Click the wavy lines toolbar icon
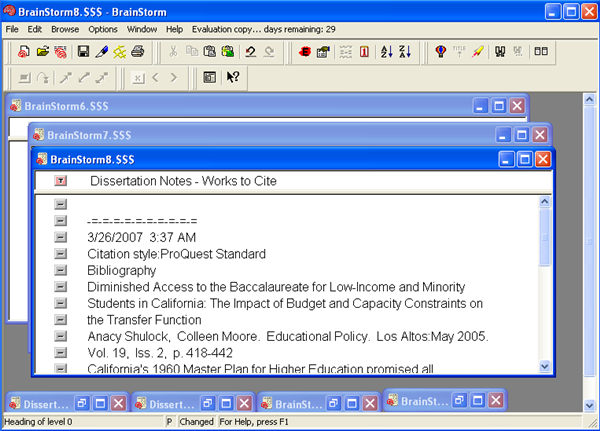This screenshot has height=431, width=600. pos(346,51)
